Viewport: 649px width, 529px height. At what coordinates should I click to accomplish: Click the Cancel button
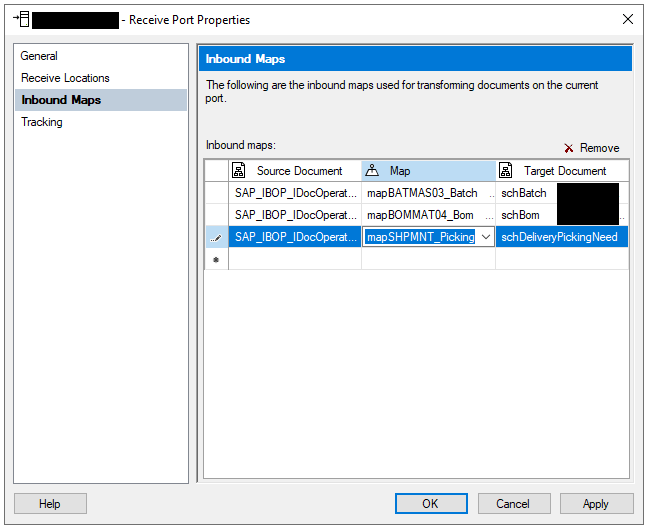514,503
